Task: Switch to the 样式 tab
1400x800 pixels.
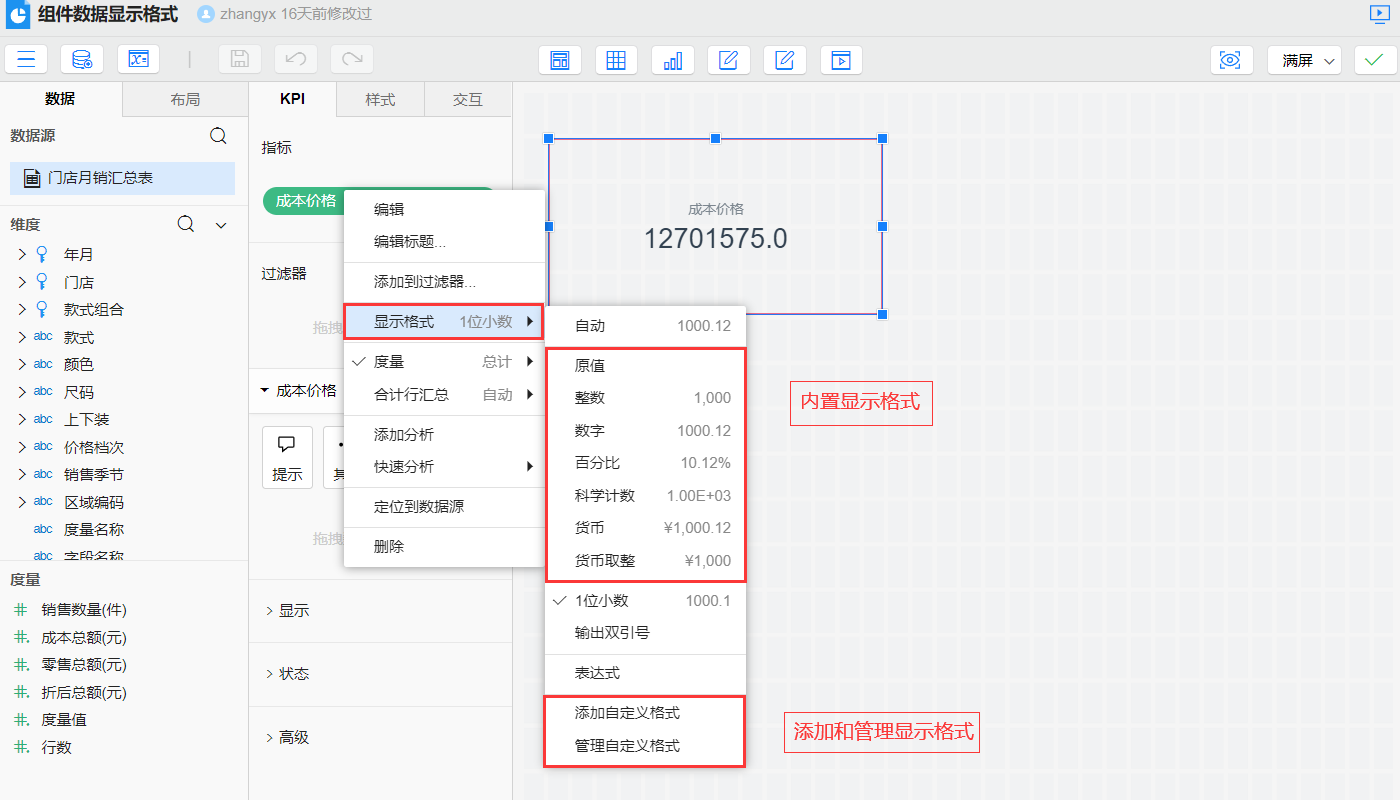Action: [x=380, y=100]
